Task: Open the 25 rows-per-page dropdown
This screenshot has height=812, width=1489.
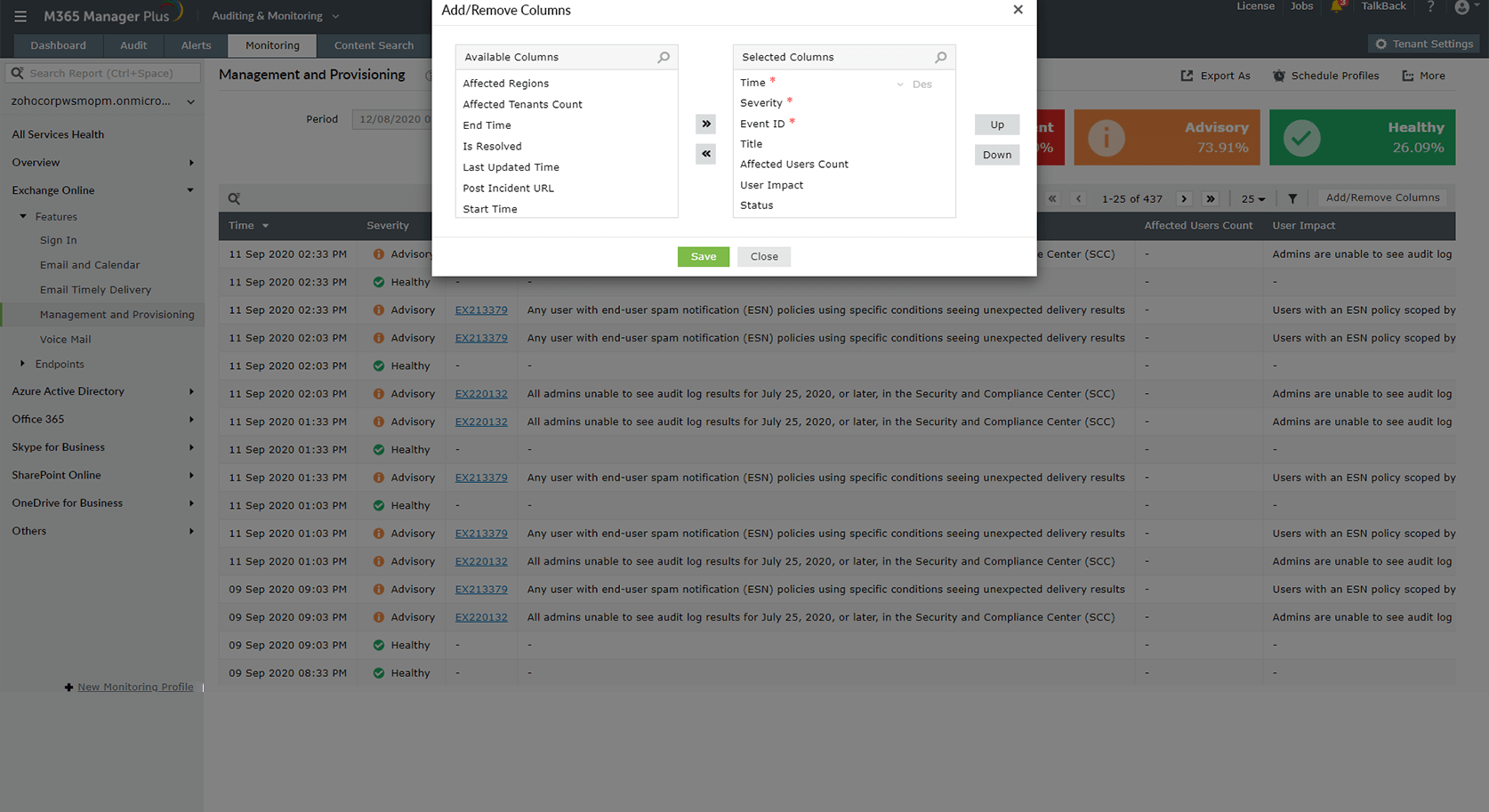Action: click(x=1253, y=198)
